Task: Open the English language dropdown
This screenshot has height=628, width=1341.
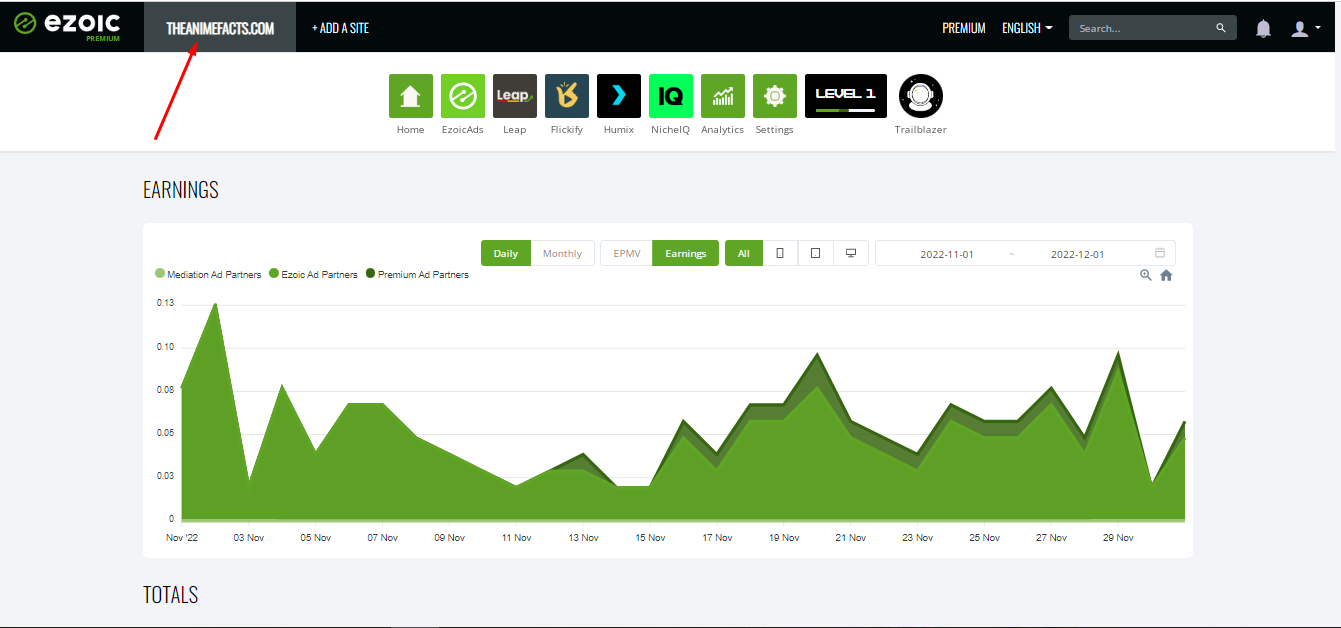Action: (x=1027, y=28)
